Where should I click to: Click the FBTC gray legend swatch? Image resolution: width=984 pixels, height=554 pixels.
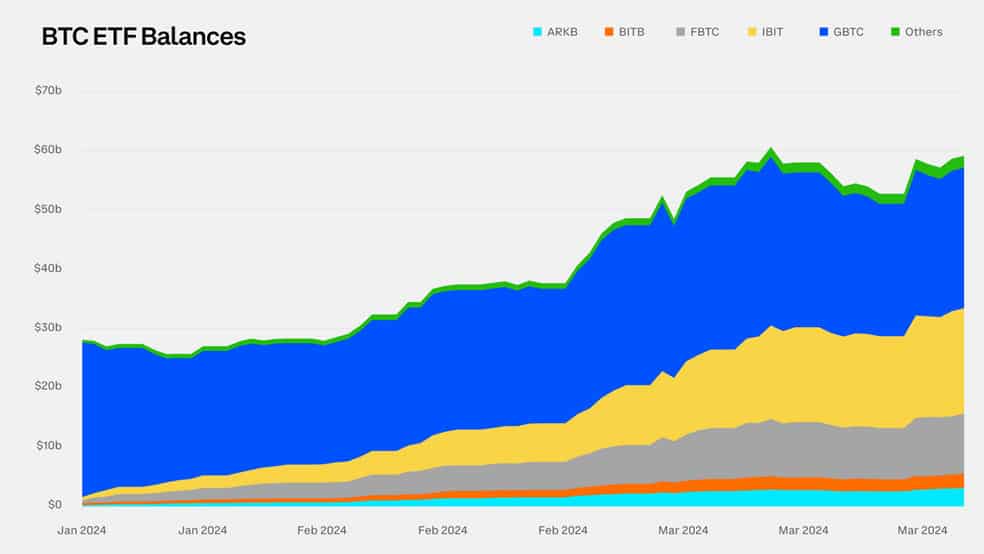tap(680, 32)
